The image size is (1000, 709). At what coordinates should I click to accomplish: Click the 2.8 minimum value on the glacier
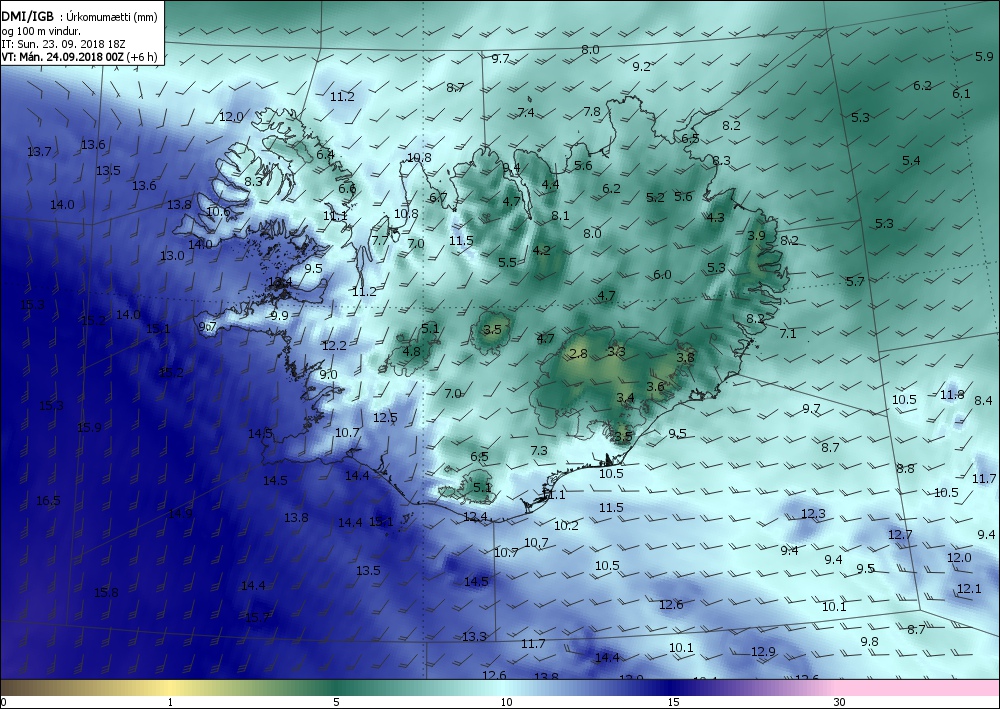(x=578, y=353)
